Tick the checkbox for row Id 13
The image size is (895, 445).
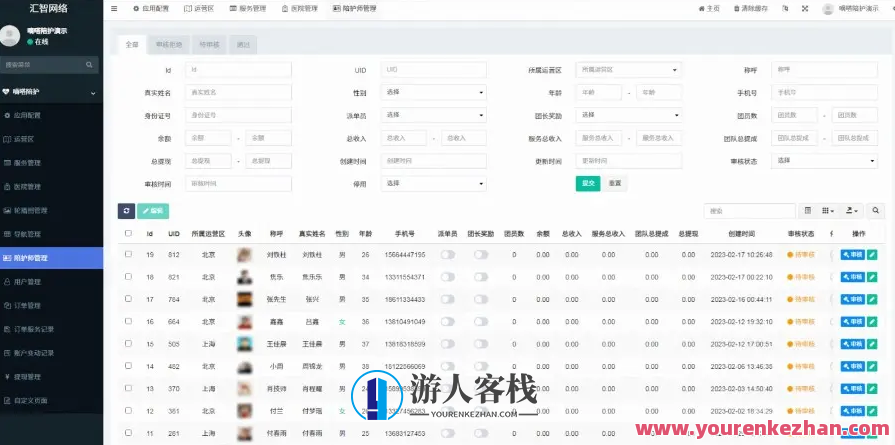(128, 388)
